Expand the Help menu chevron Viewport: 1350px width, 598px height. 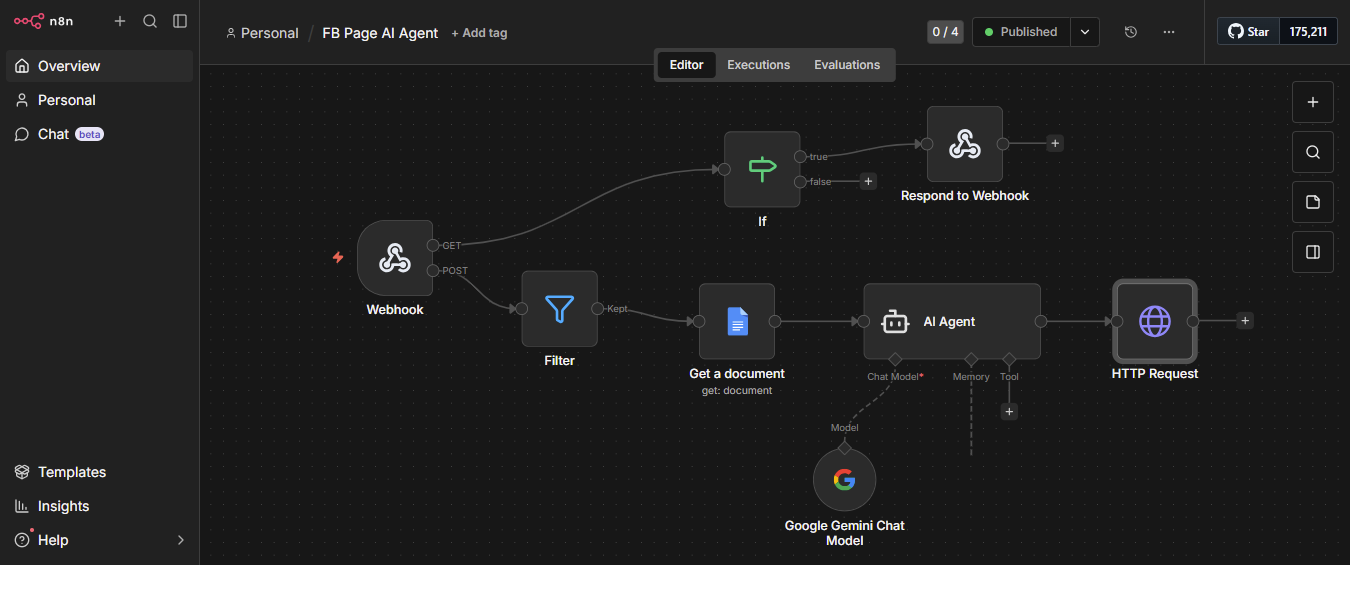point(181,540)
